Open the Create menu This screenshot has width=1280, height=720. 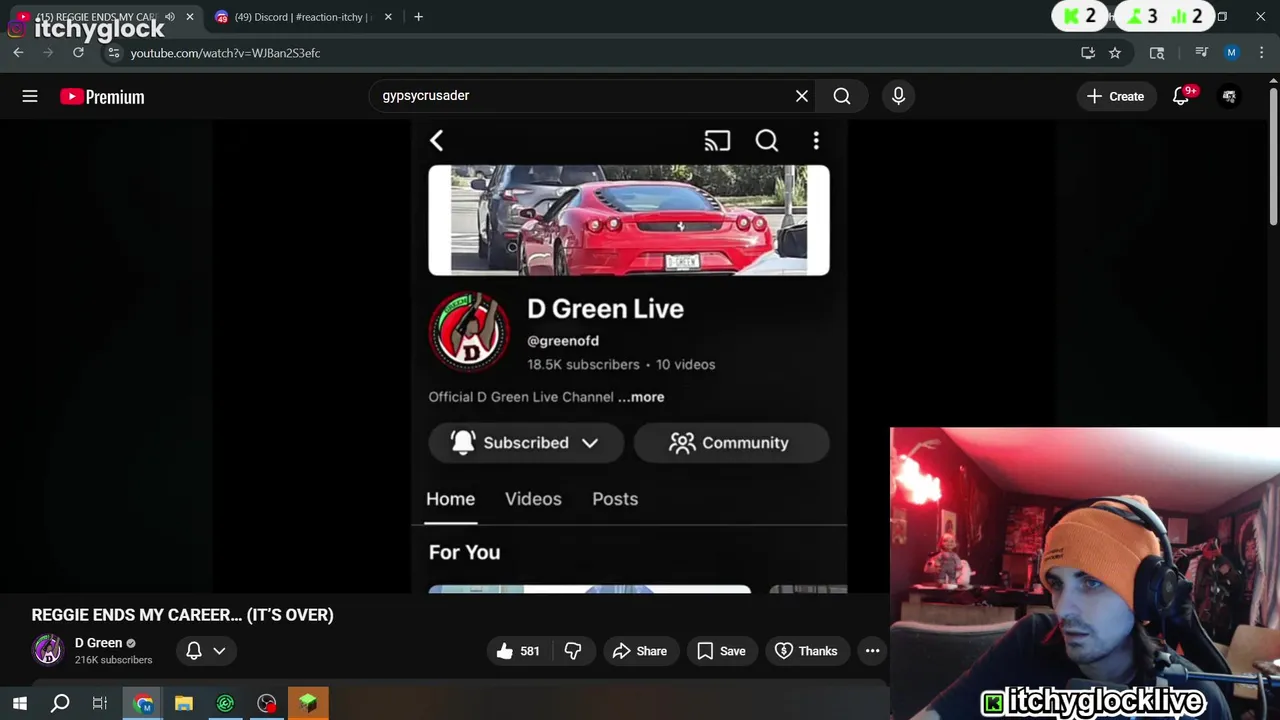[1115, 96]
